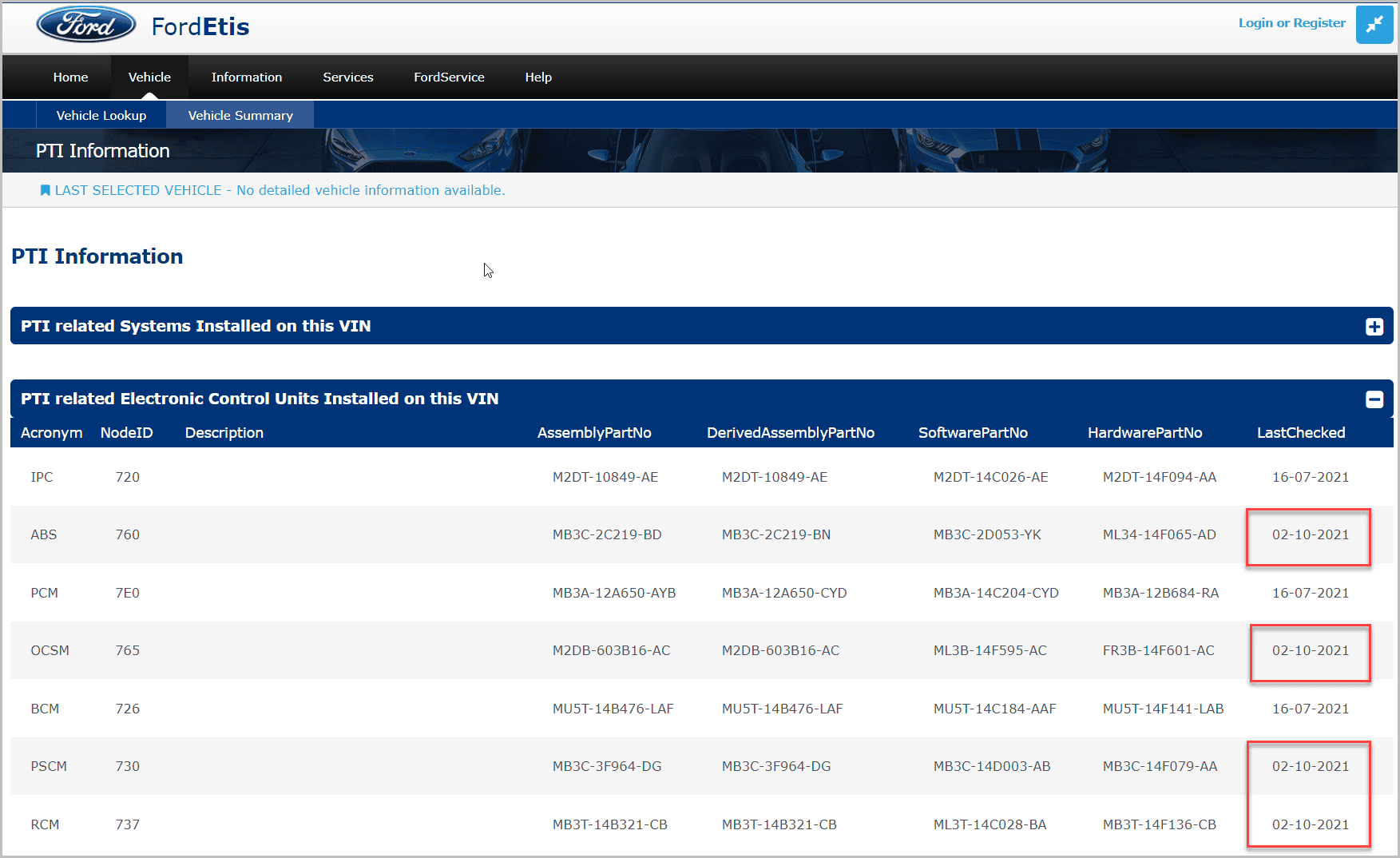The width and height of the screenshot is (1400, 858).
Task: Switch to the Vehicle Lookup tab
Action: 101,115
